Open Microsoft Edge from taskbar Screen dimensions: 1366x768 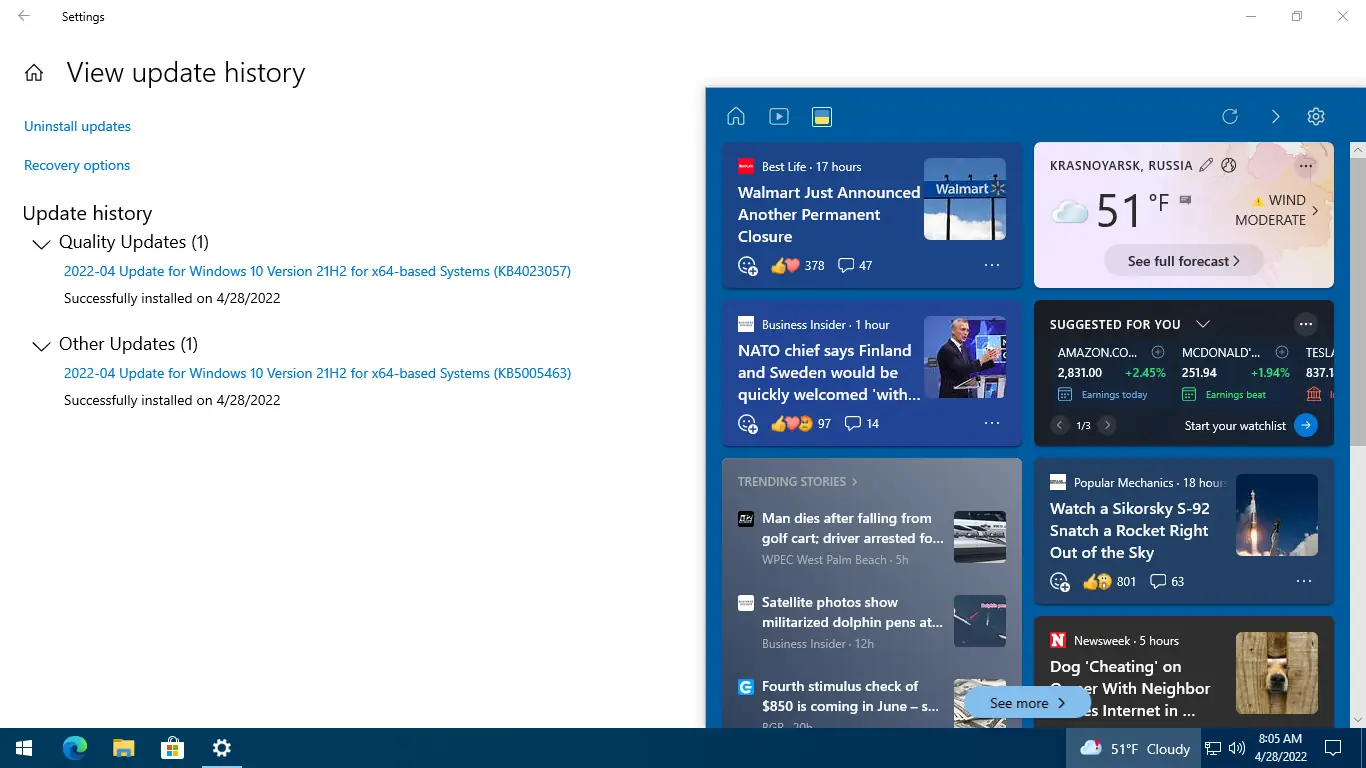pos(75,748)
